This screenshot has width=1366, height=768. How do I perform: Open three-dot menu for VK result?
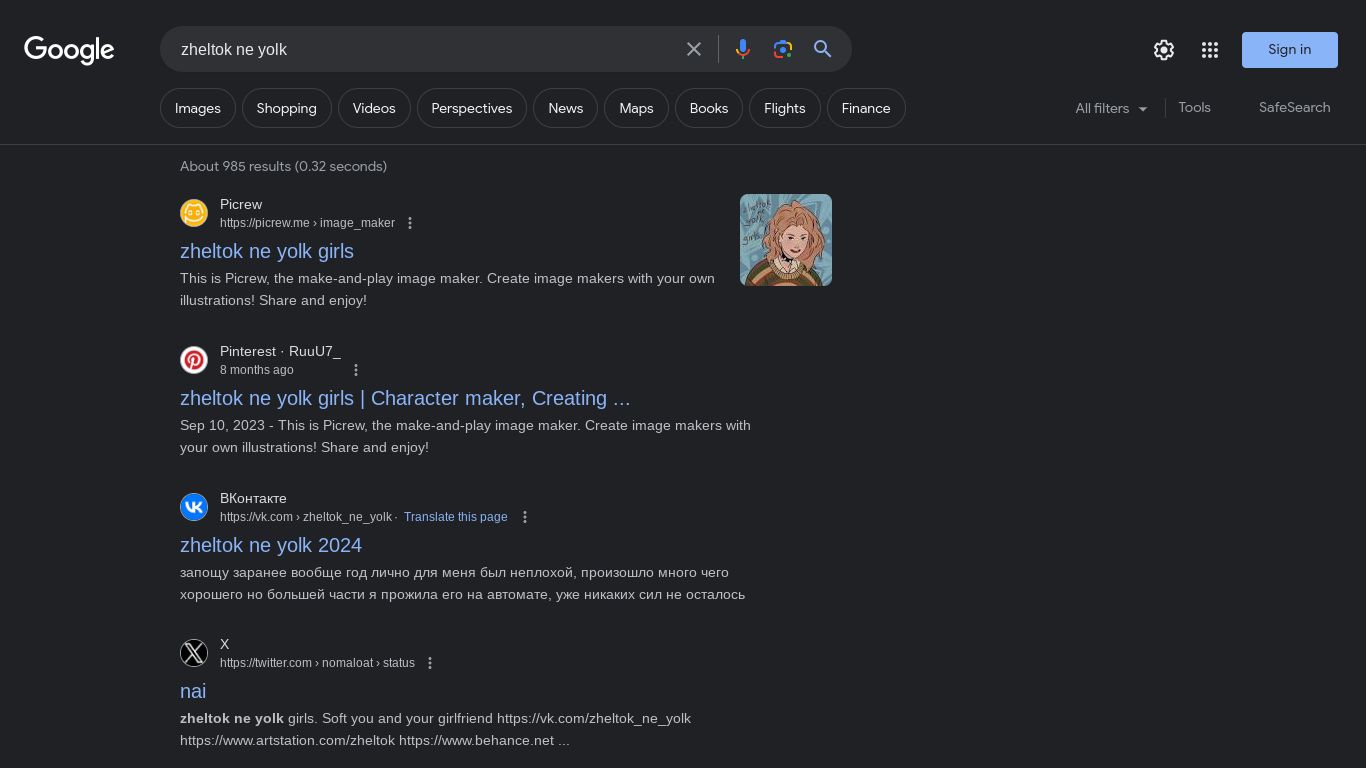[x=525, y=517]
